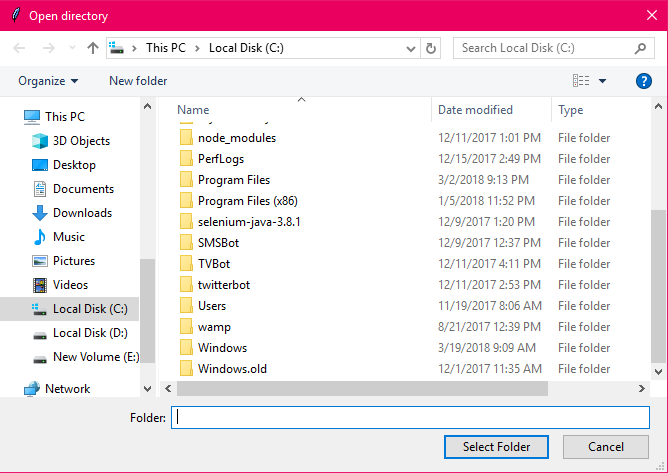
Task: Click the navigation pane scroll-down arrow
Action: (x=147, y=389)
